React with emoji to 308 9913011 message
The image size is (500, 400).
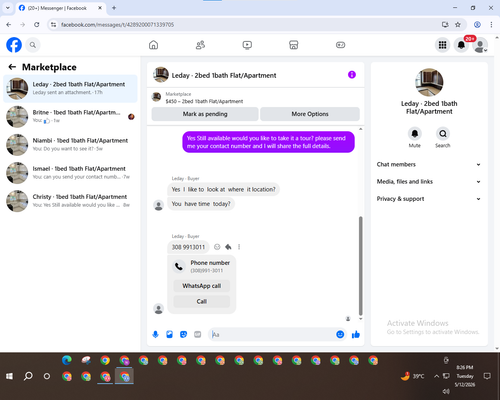coord(217,247)
